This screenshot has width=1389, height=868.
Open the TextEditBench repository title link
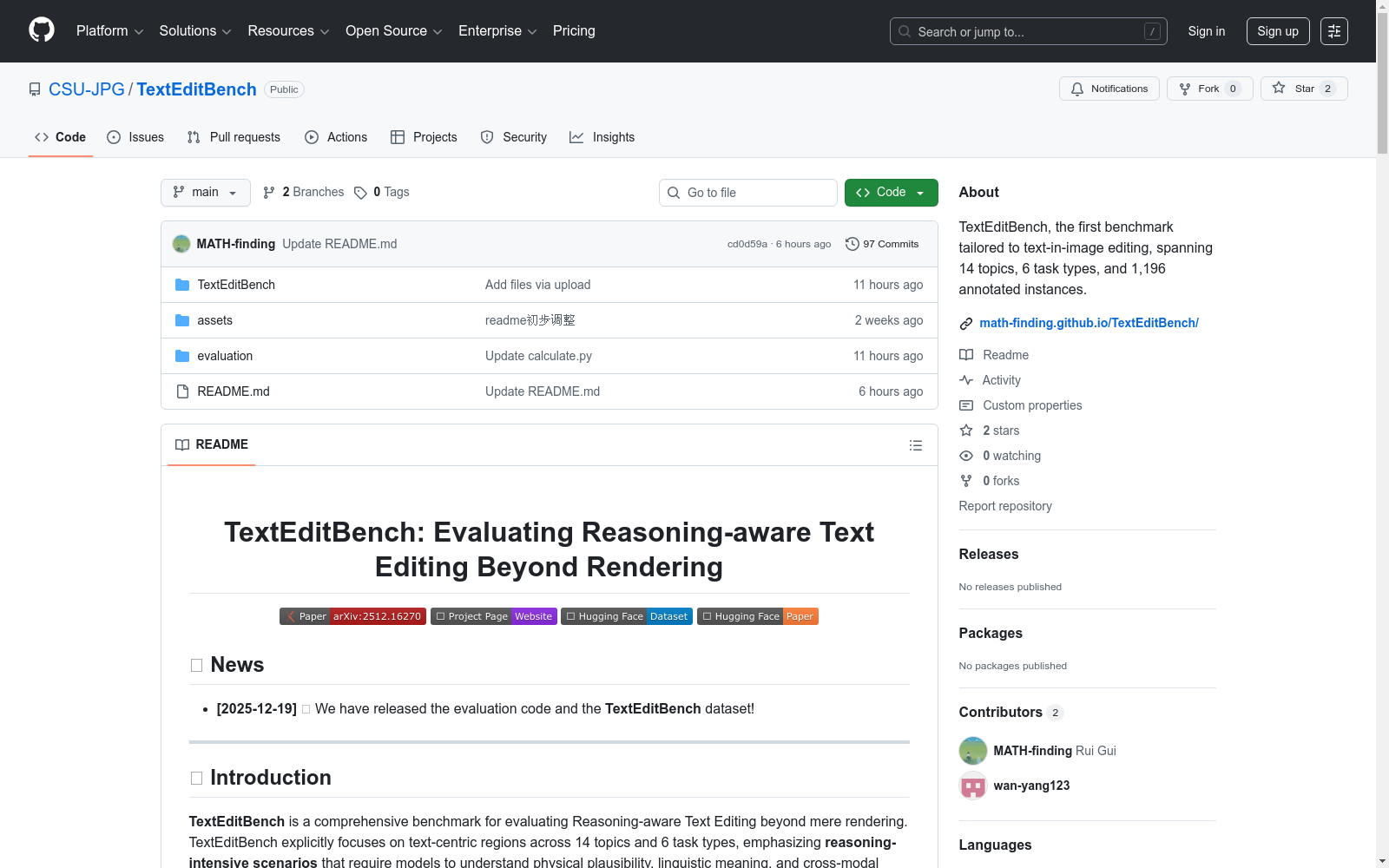click(x=196, y=89)
